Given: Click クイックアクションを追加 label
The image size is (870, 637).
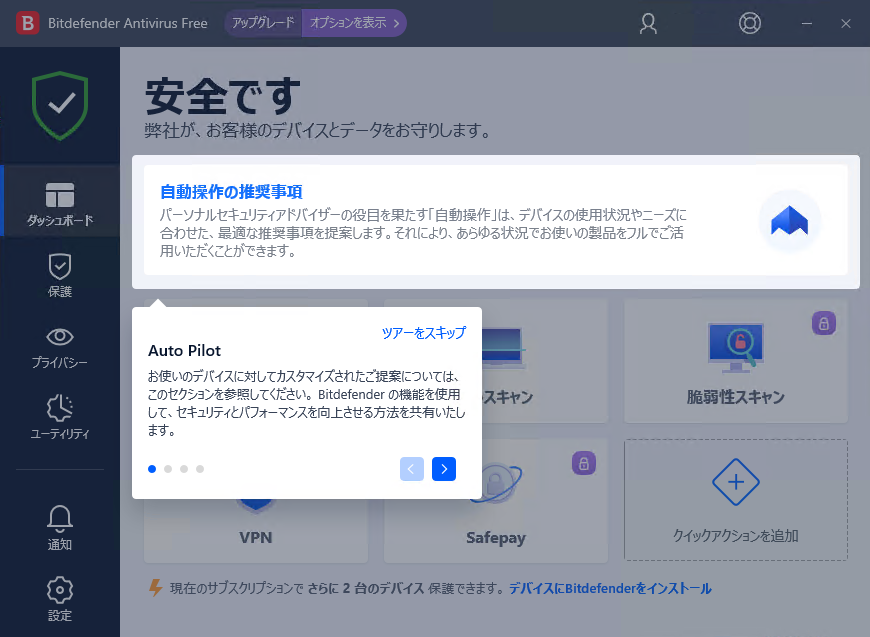Looking at the screenshot, I should pyautogui.click(x=736, y=535).
